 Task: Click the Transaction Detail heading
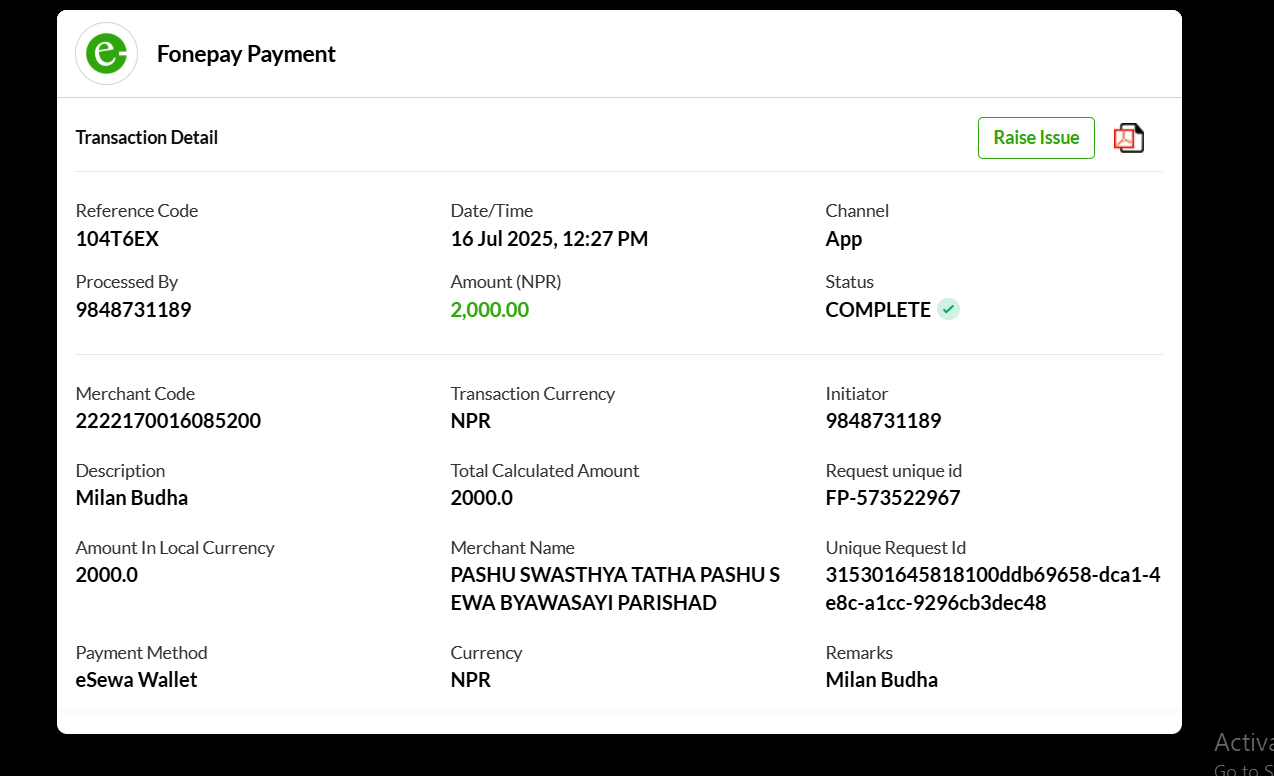tap(147, 137)
